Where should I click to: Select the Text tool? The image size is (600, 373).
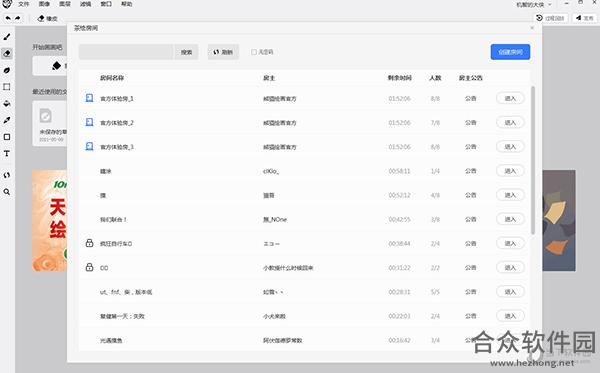(x=7, y=153)
